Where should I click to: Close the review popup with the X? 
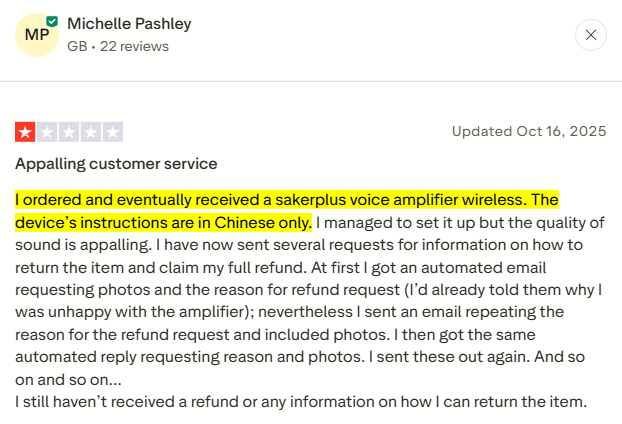(x=590, y=35)
